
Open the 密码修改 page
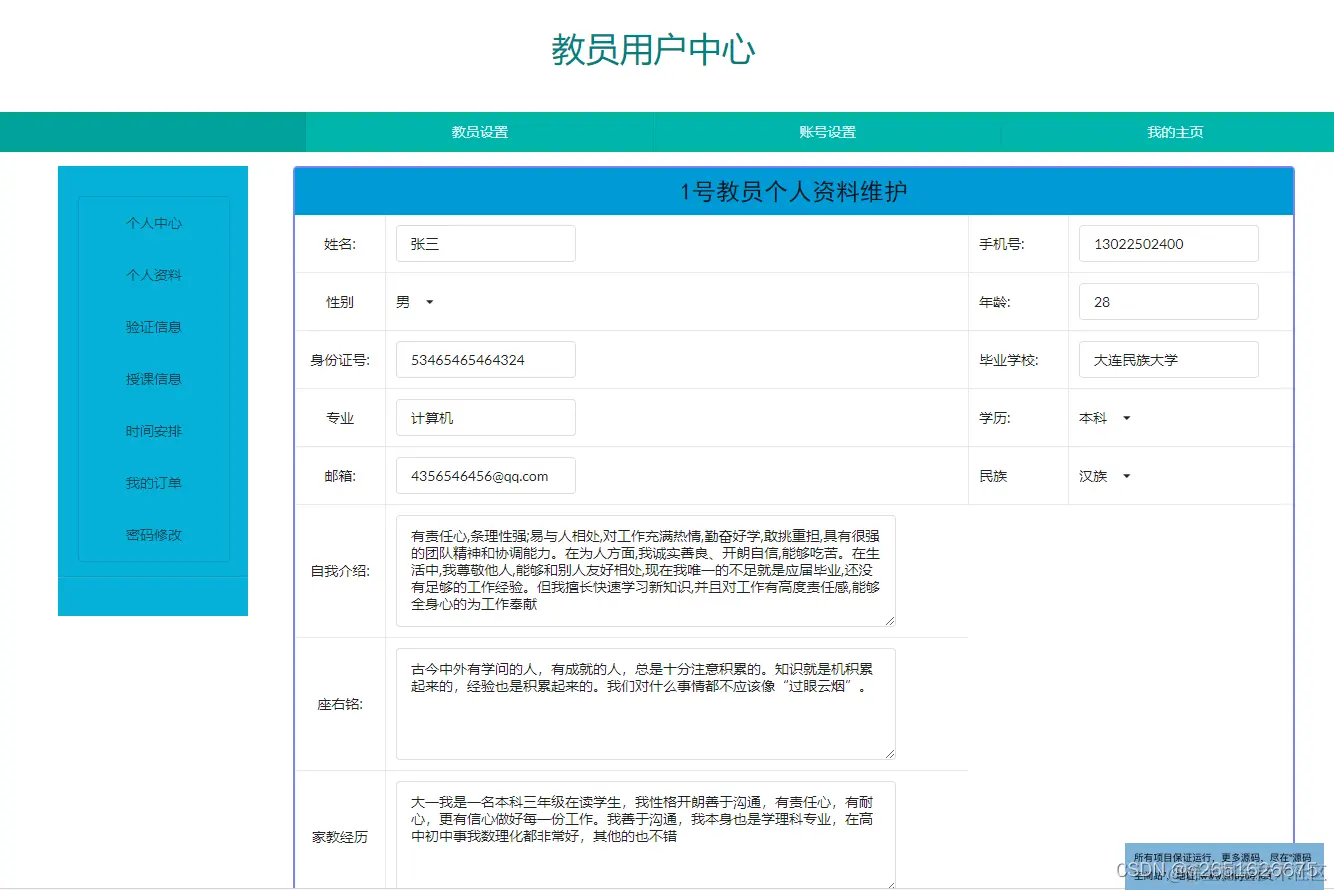[x=152, y=535]
